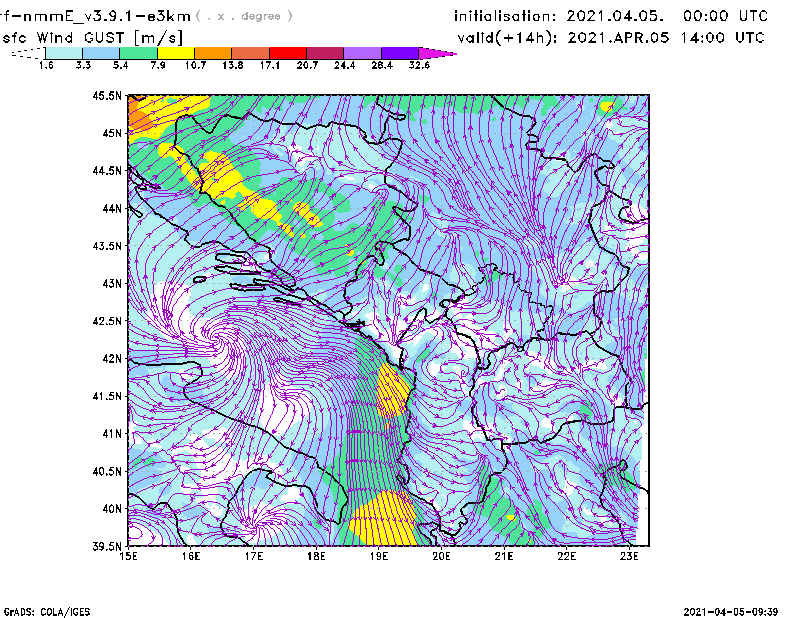The width and height of the screenshot is (800, 618).
Task: Click the 39.5N latitude label
Action: coord(107,547)
